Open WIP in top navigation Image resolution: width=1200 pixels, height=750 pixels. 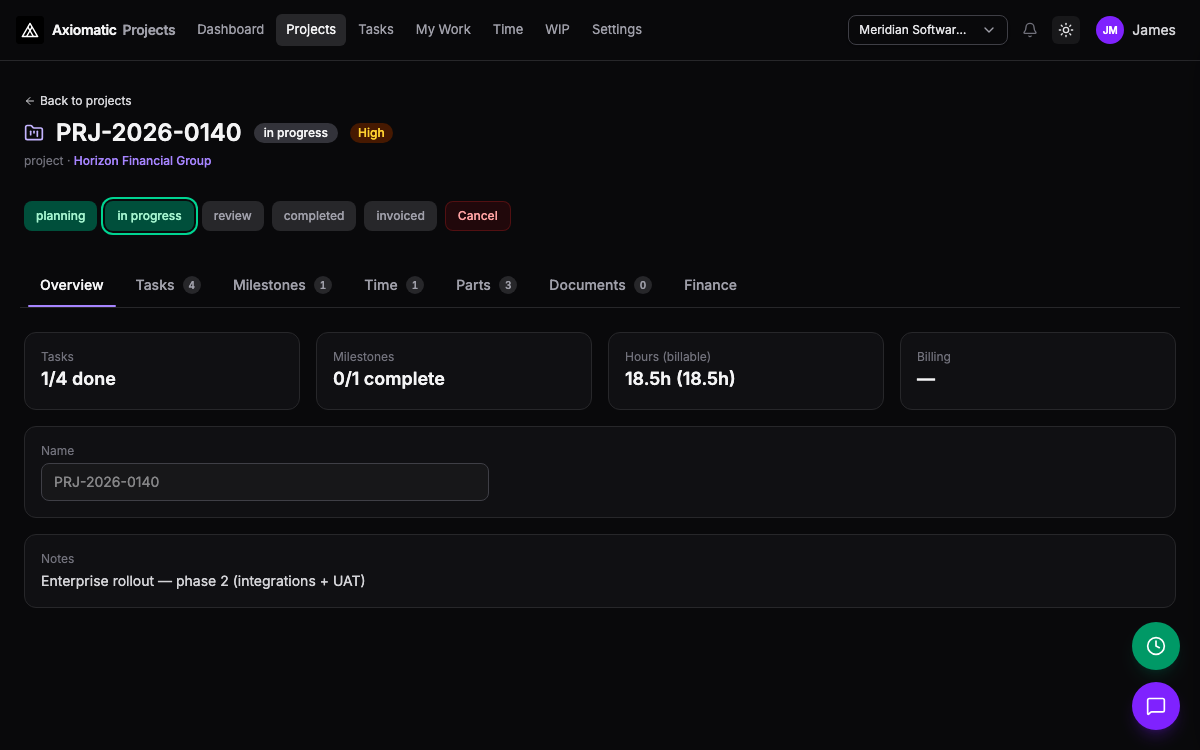pyautogui.click(x=557, y=30)
